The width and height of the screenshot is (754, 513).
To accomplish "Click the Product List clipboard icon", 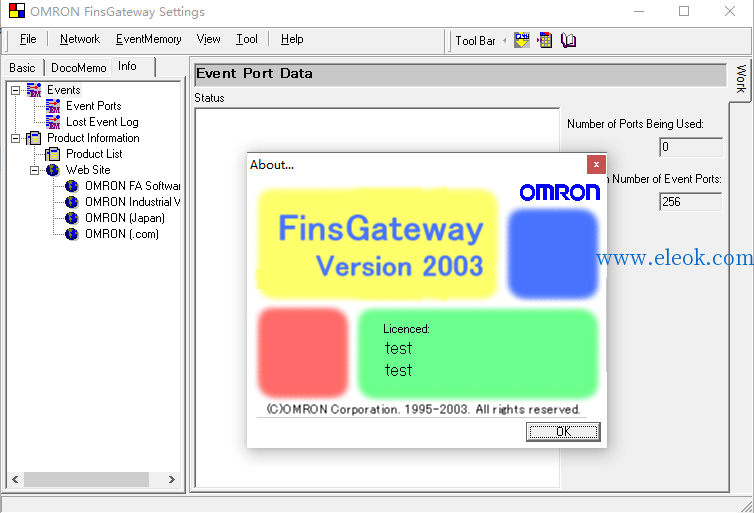I will 52,154.
